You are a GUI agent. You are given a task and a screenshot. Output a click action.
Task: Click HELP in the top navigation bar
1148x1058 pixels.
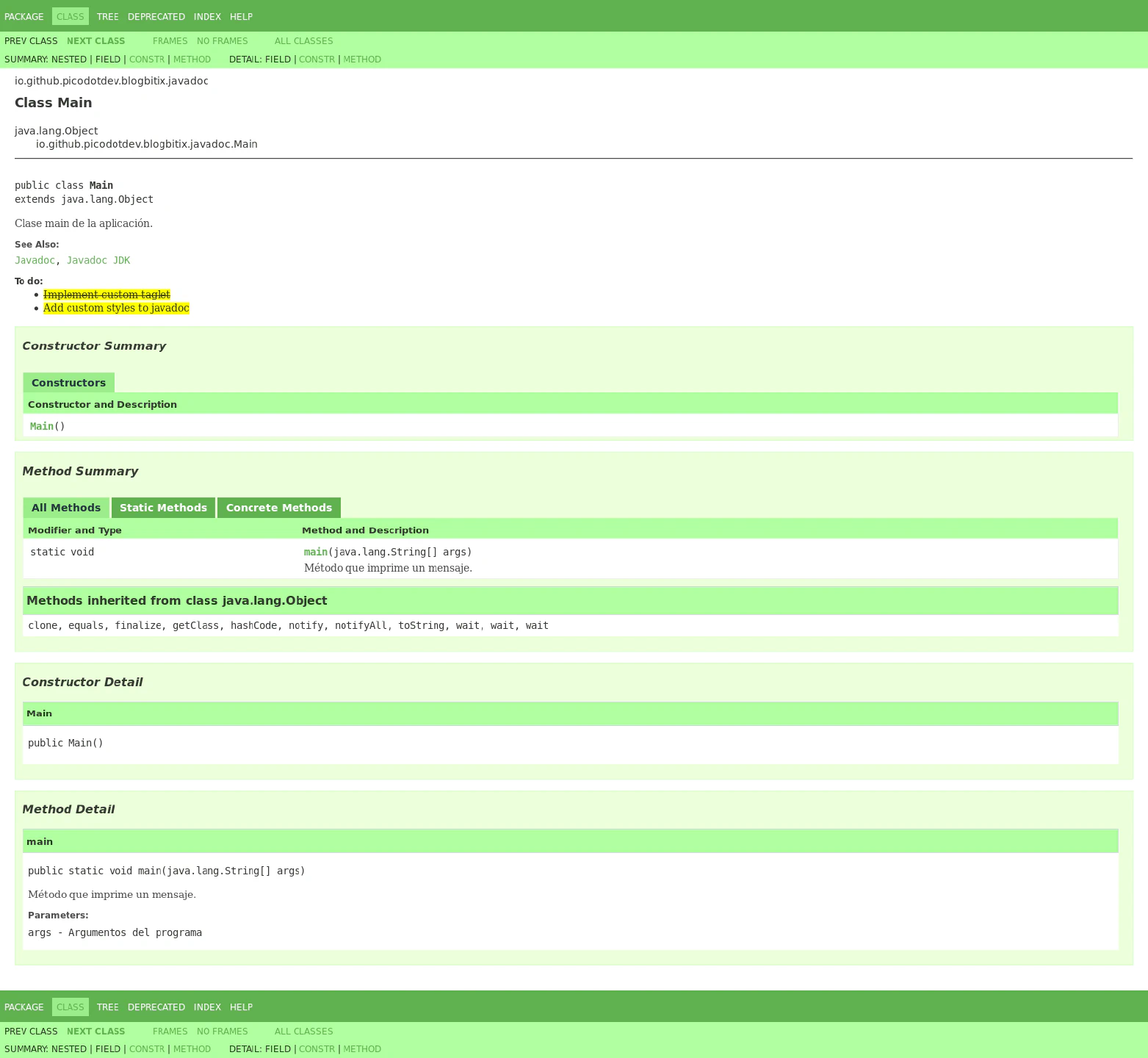241,16
